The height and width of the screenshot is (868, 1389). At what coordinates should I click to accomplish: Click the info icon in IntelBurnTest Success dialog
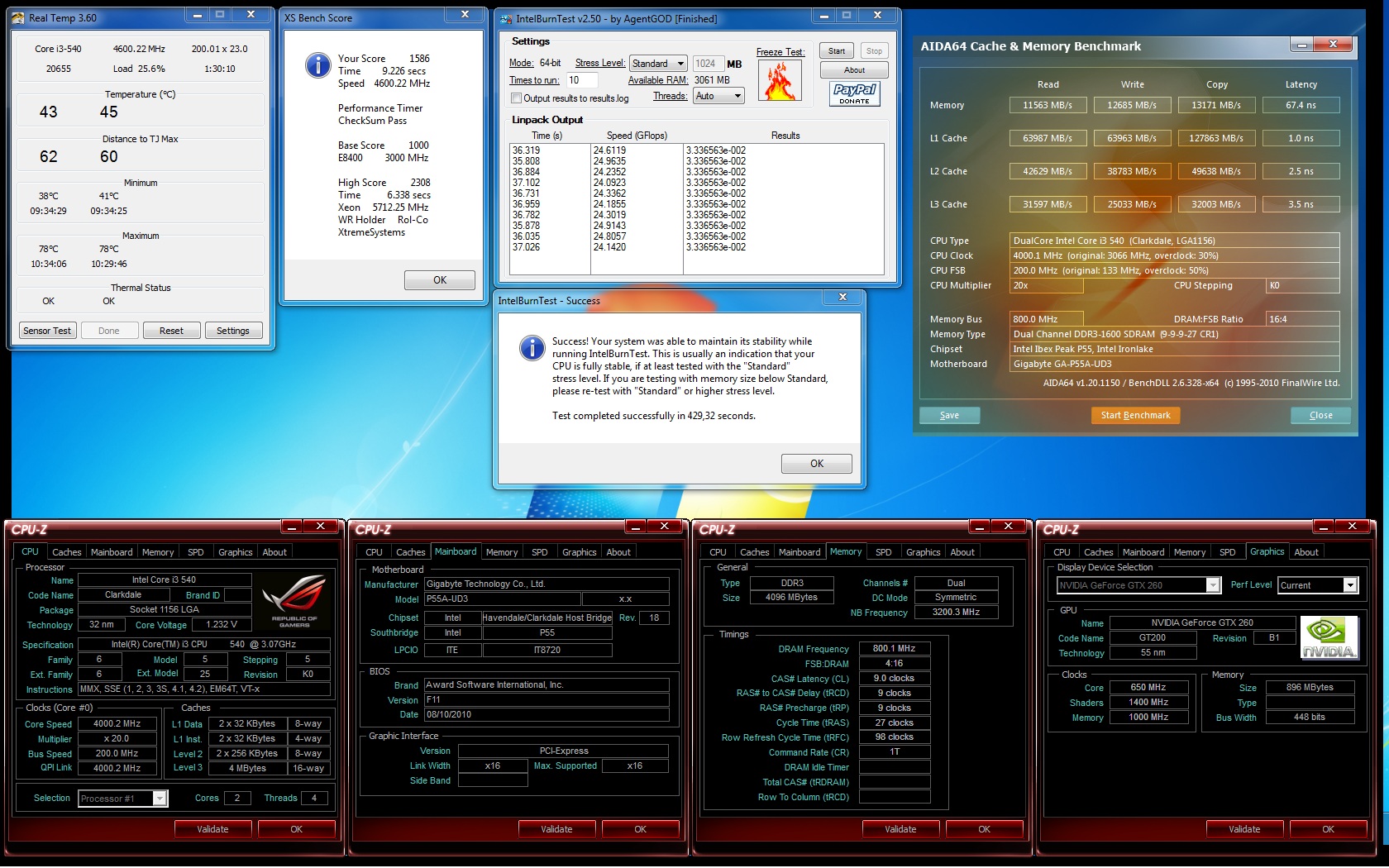click(532, 347)
